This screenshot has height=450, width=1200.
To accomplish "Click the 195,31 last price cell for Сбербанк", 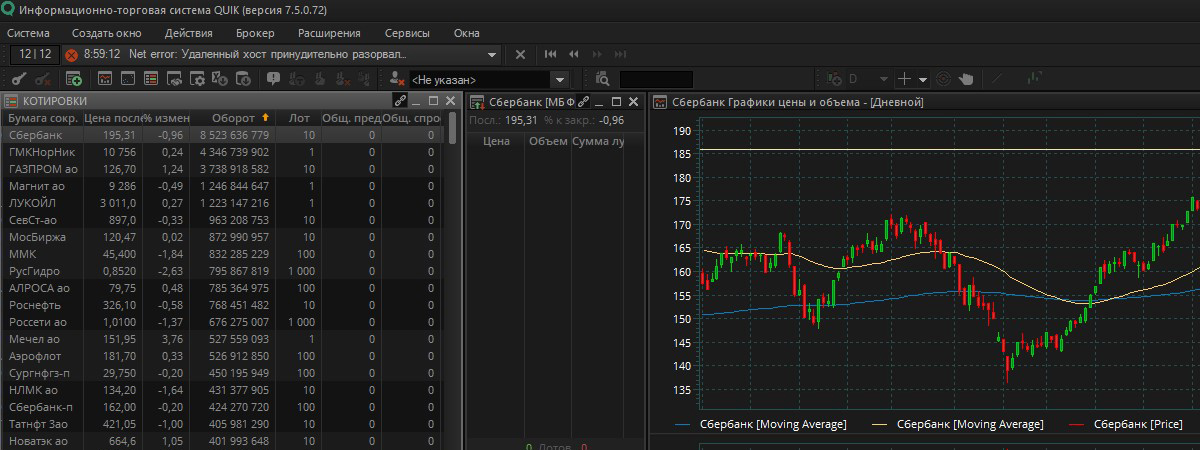I will 112,135.
